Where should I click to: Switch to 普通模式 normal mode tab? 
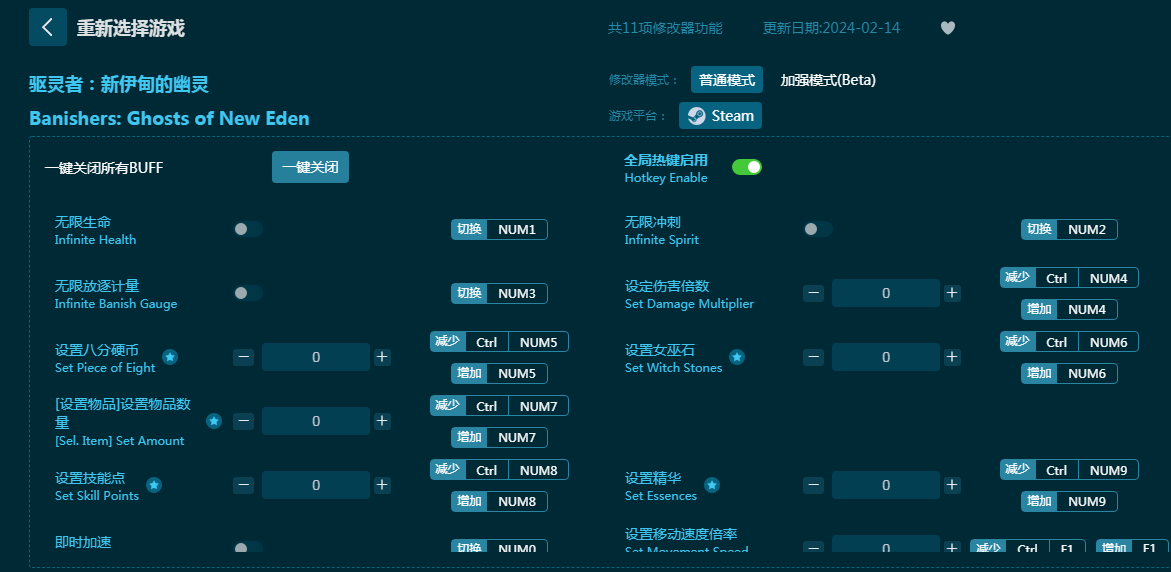tap(727, 80)
